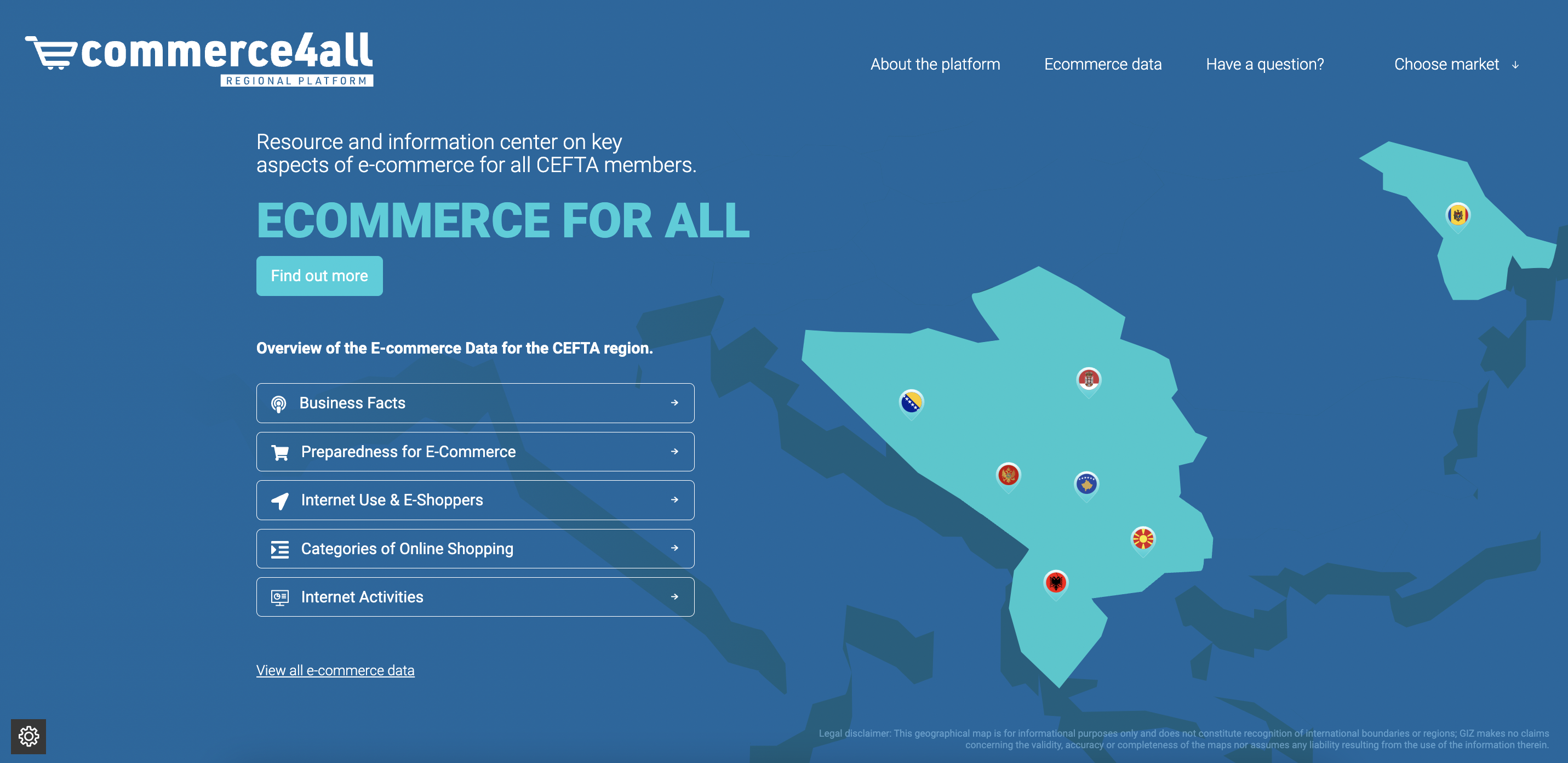Open the Have a question? menu item
1568x763 pixels.
[1265, 65]
